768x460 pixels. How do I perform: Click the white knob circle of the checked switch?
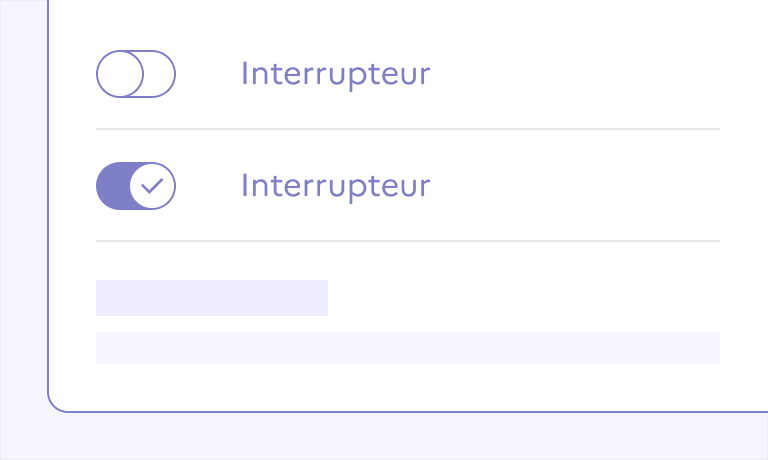pos(152,186)
